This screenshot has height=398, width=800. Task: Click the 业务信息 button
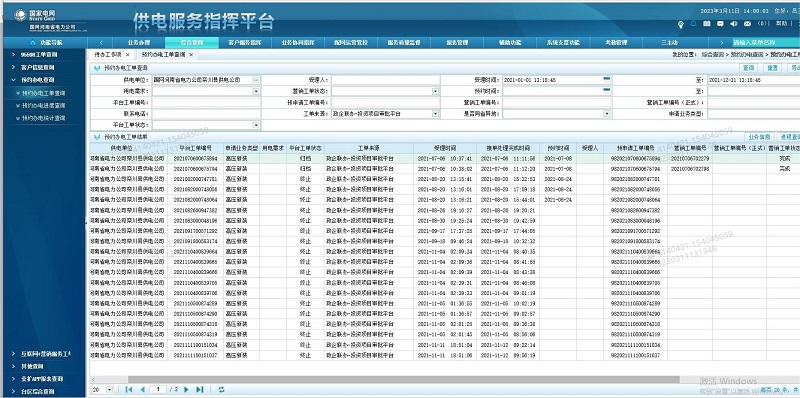(x=759, y=137)
